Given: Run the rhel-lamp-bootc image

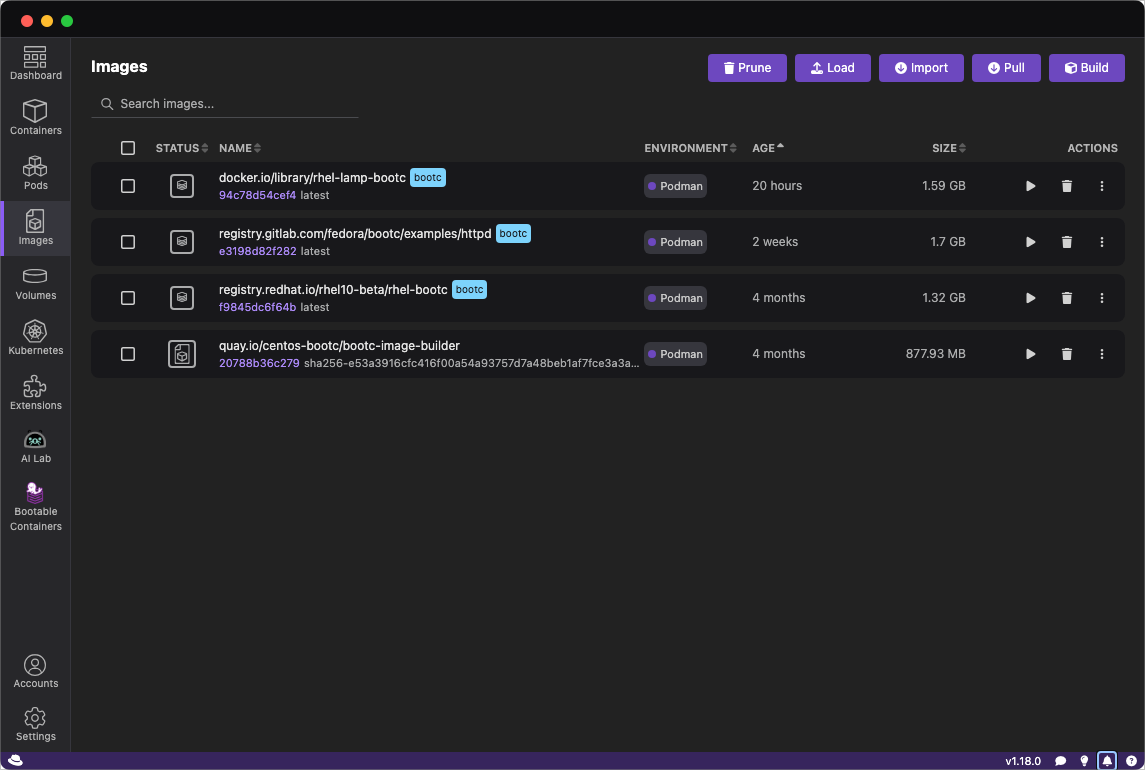Looking at the screenshot, I should [1030, 186].
